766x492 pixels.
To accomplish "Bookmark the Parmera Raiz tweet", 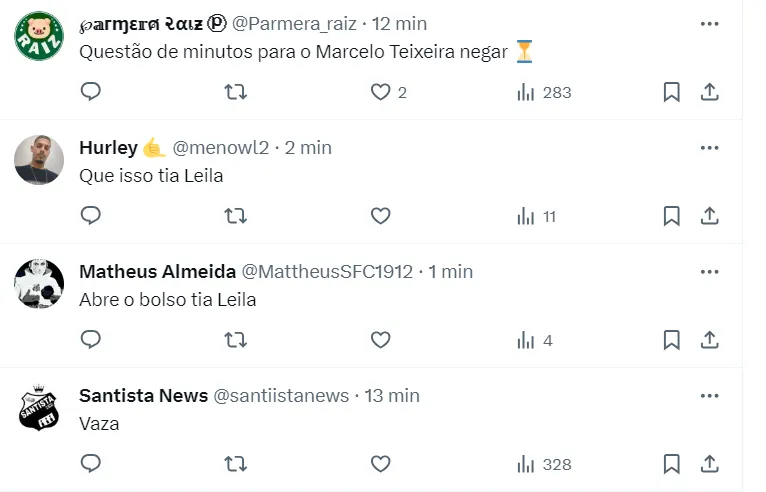I will pos(672,92).
